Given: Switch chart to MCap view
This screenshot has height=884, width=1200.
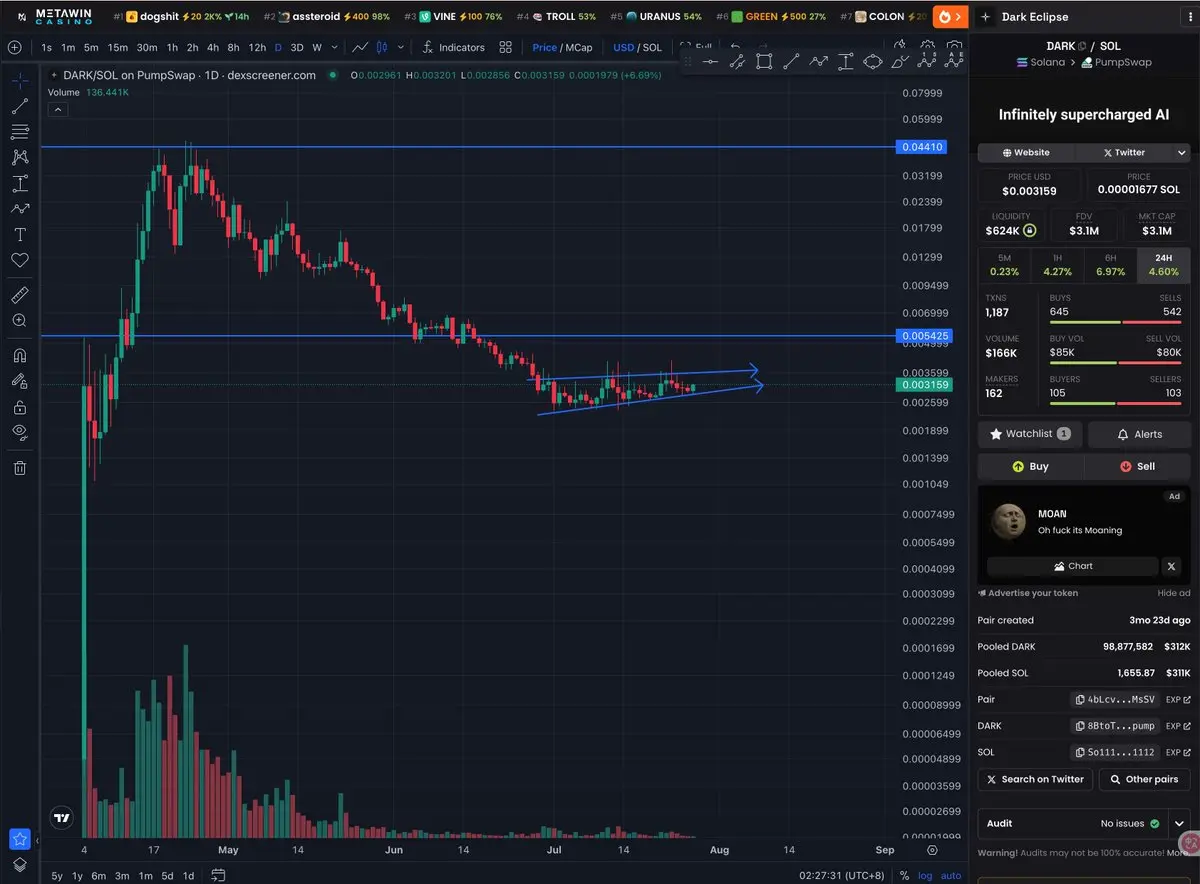Looking at the screenshot, I should pos(580,47).
